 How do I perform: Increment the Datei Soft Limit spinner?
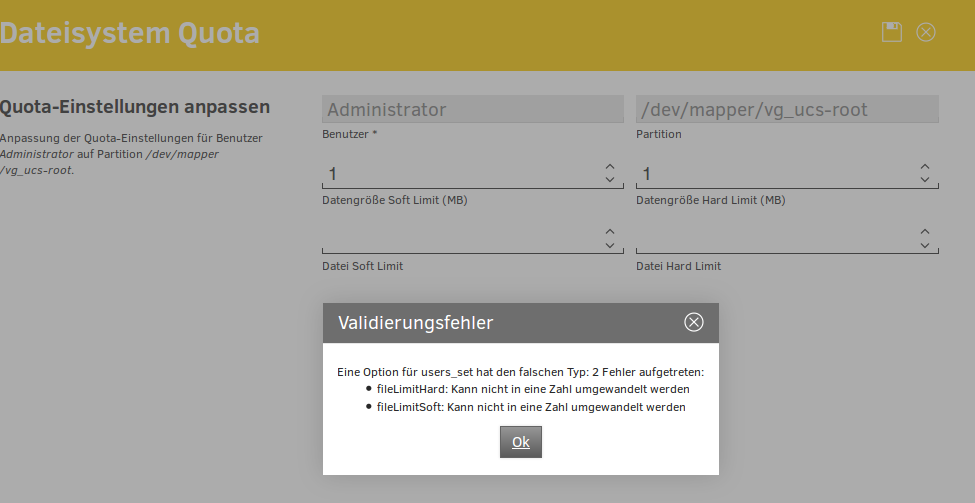(x=610, y=231)
